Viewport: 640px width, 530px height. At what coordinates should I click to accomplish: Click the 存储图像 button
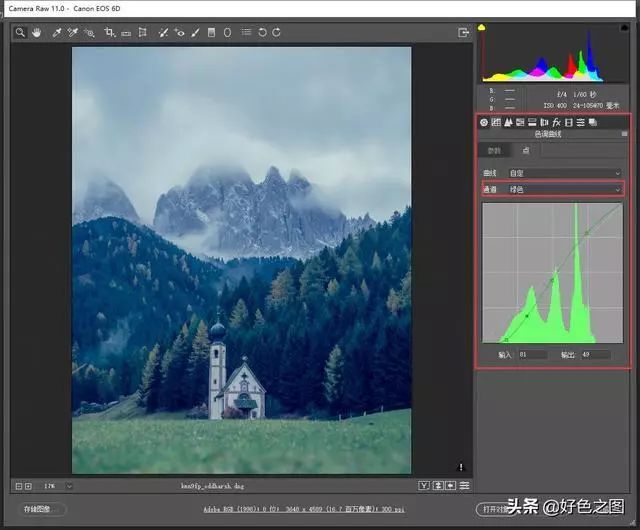pos(38,509)
